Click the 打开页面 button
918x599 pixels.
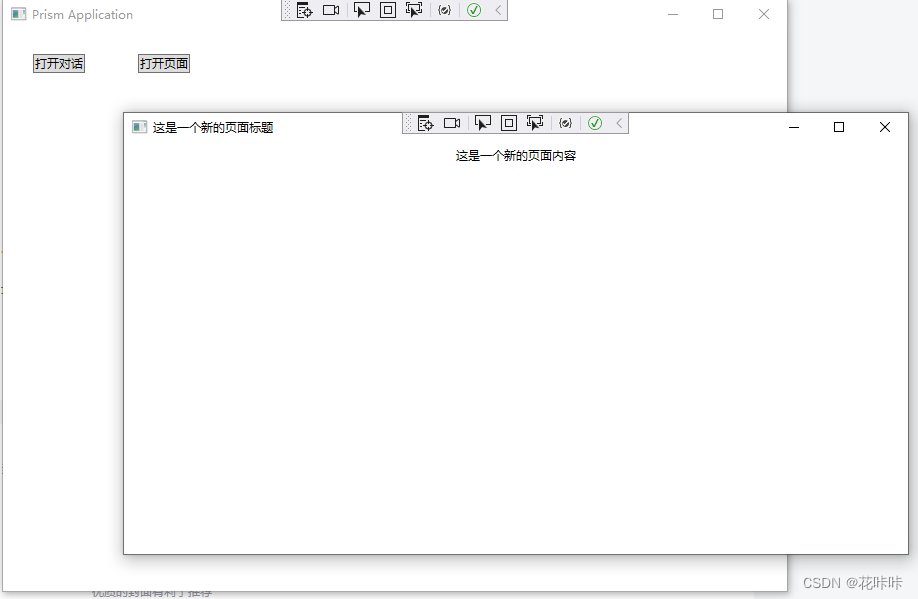(164, 62)
